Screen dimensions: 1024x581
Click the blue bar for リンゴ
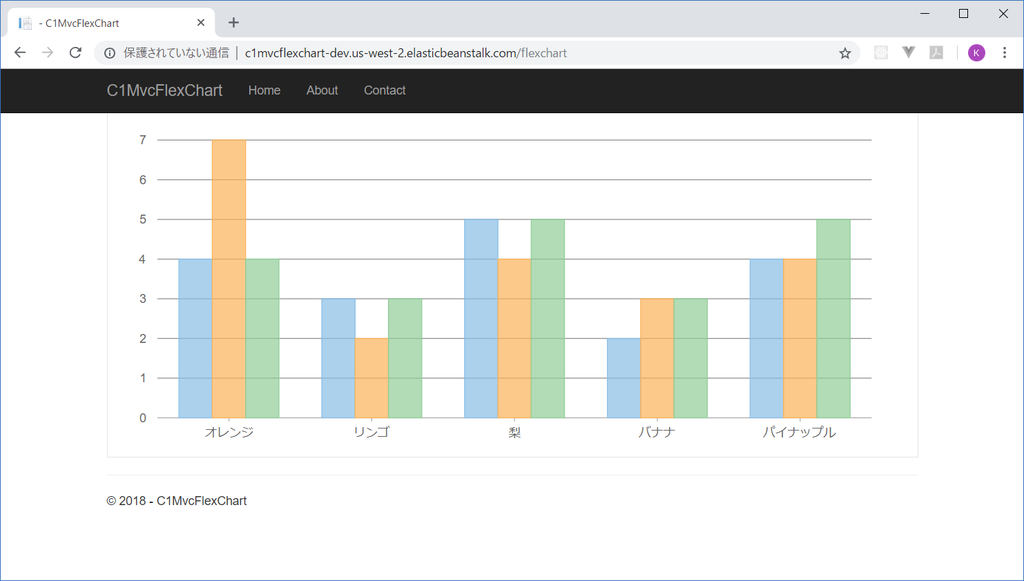pos(338,358)
